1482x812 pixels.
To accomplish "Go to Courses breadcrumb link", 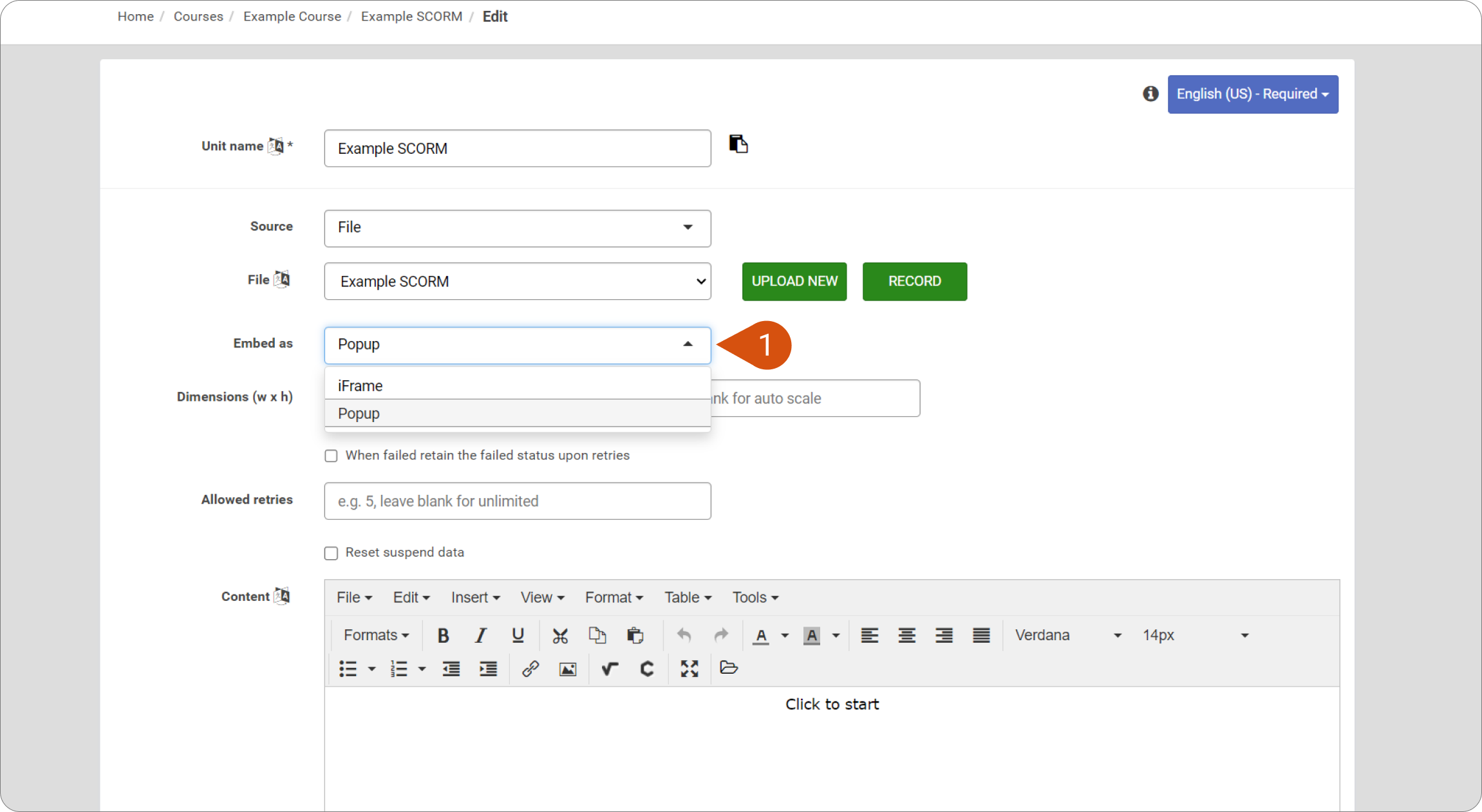I will pyautogui.click(x=198, y=17).
